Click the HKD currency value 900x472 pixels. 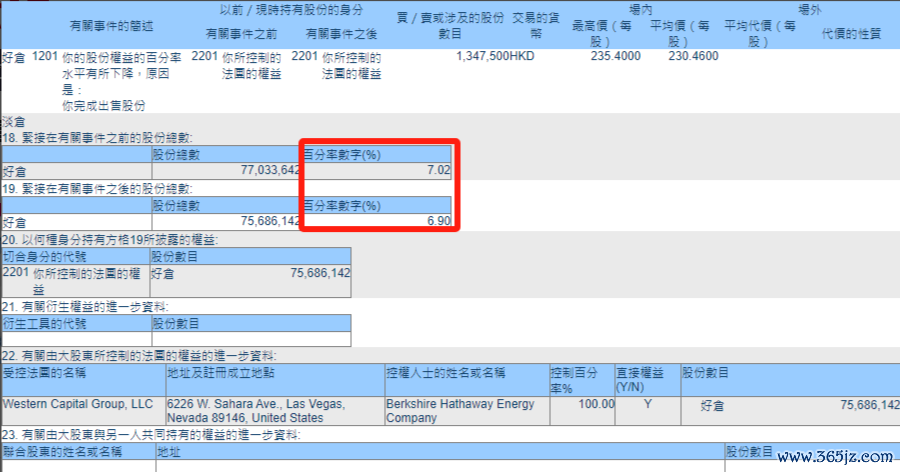point(523,58)
